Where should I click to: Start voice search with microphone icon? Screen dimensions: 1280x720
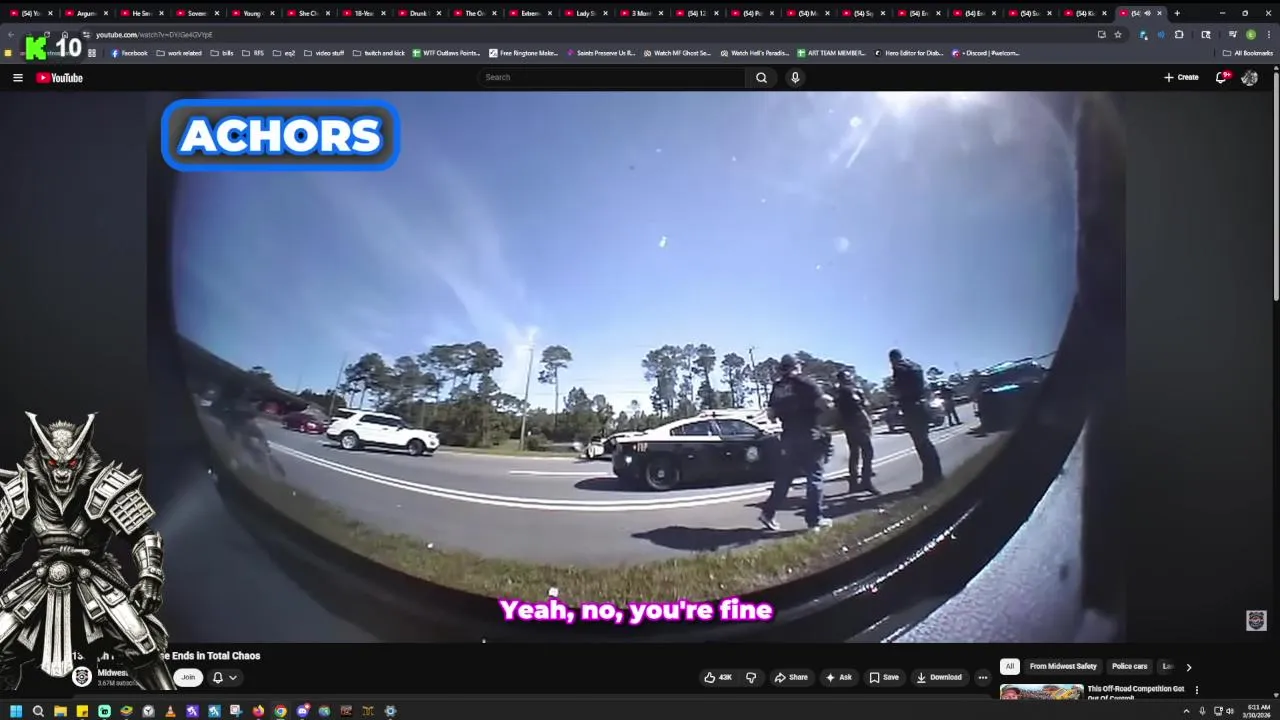(795, 77)
